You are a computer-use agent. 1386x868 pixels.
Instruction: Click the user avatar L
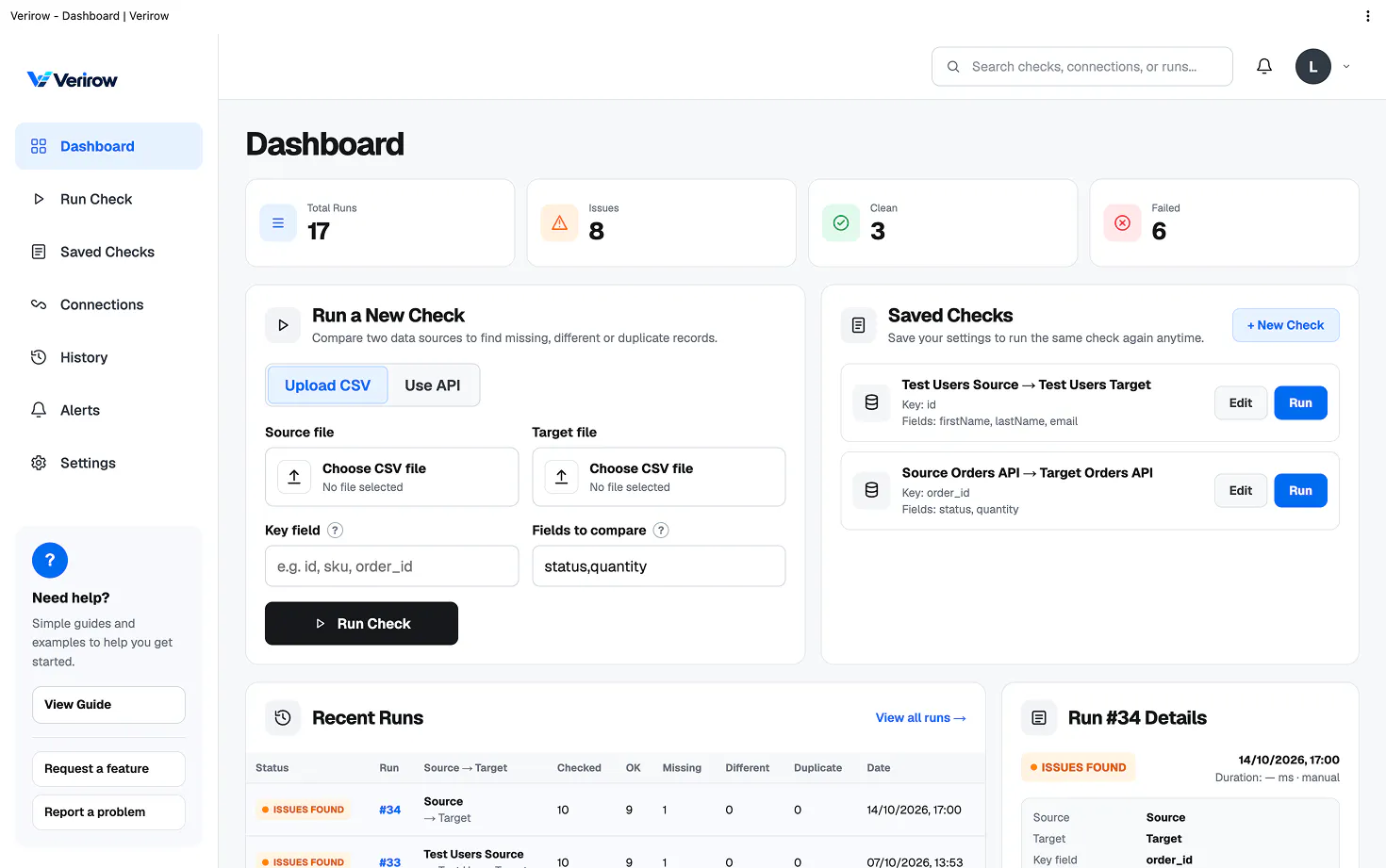1312,67
